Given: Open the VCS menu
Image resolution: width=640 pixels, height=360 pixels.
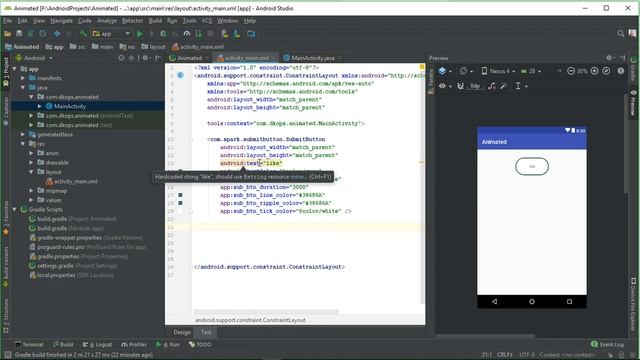Looking at the screenshot, I should coord(207,20).
